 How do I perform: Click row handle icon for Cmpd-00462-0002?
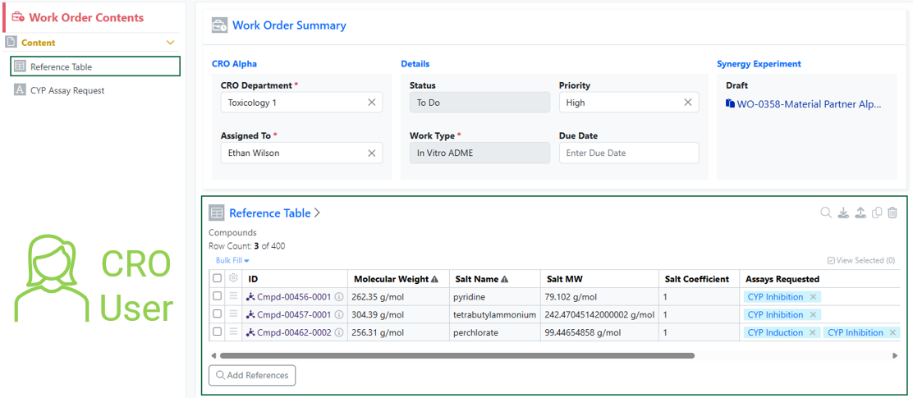point(233,332)
